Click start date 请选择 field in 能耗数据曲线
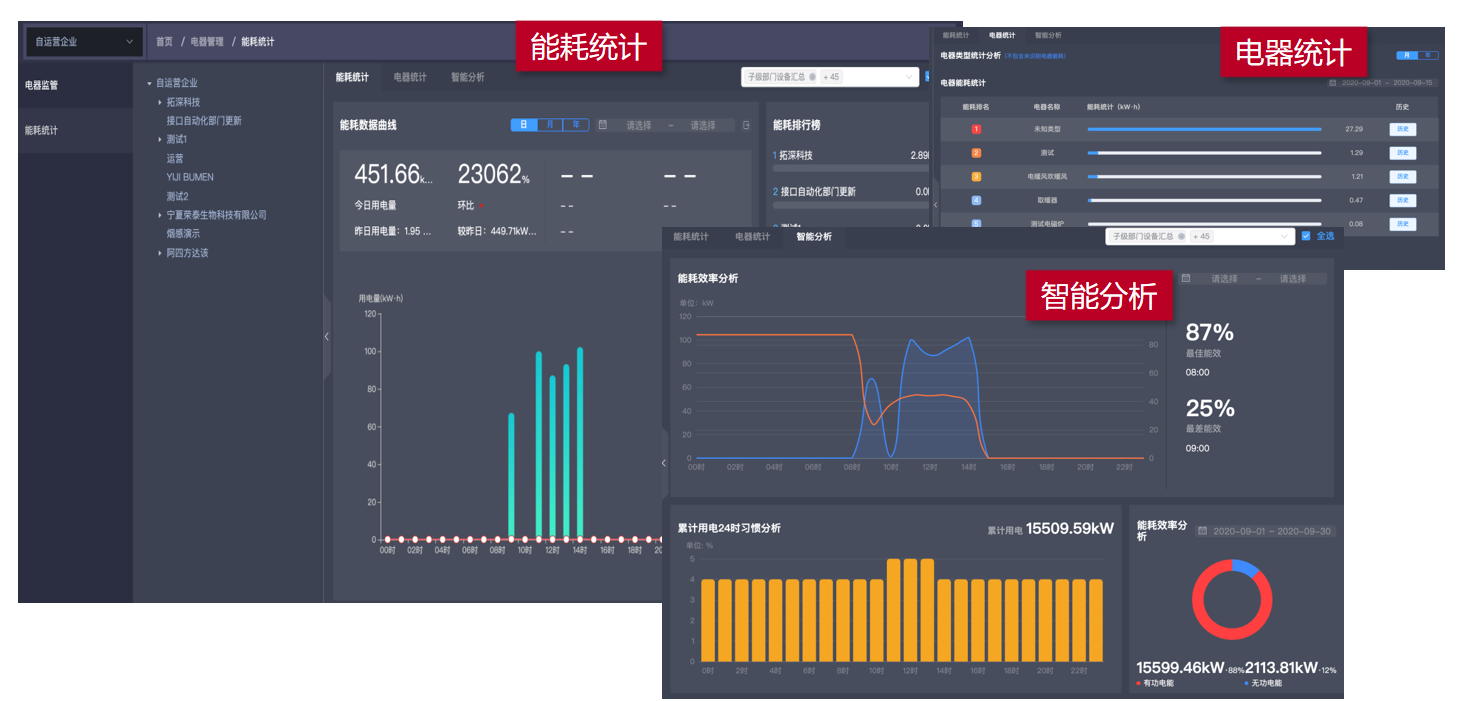This screenshot has height=701, width=1476. 639,126
